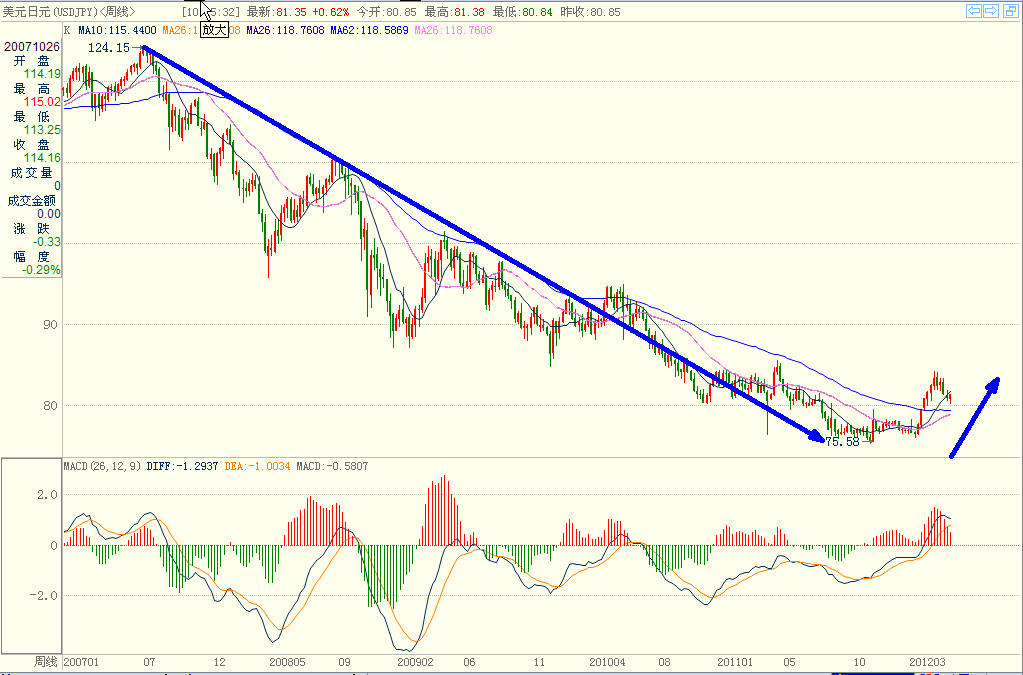Click the 201203 date on the time axis
The width and height of the screenshot is (1023, 675).
click(928, 663)
